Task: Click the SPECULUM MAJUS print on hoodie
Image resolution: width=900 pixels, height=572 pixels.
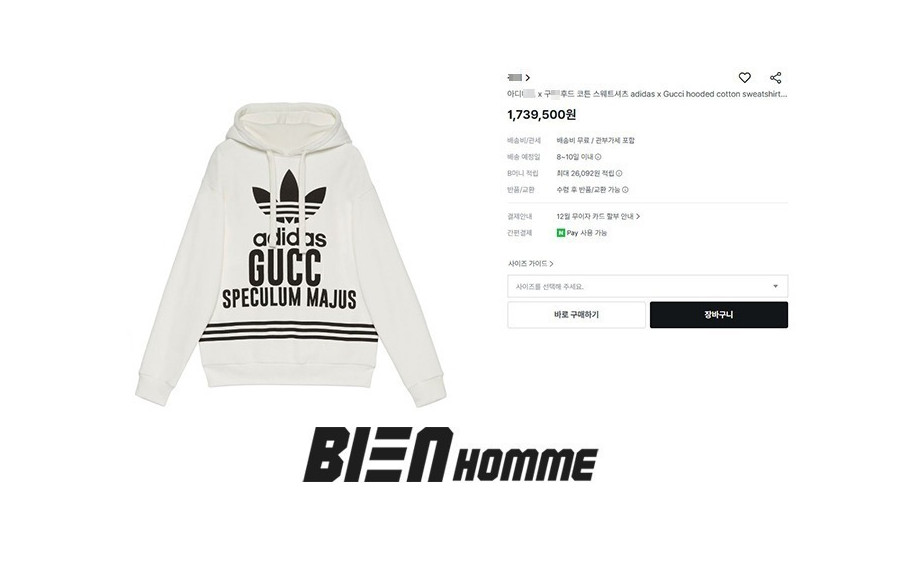Action: 289,299
